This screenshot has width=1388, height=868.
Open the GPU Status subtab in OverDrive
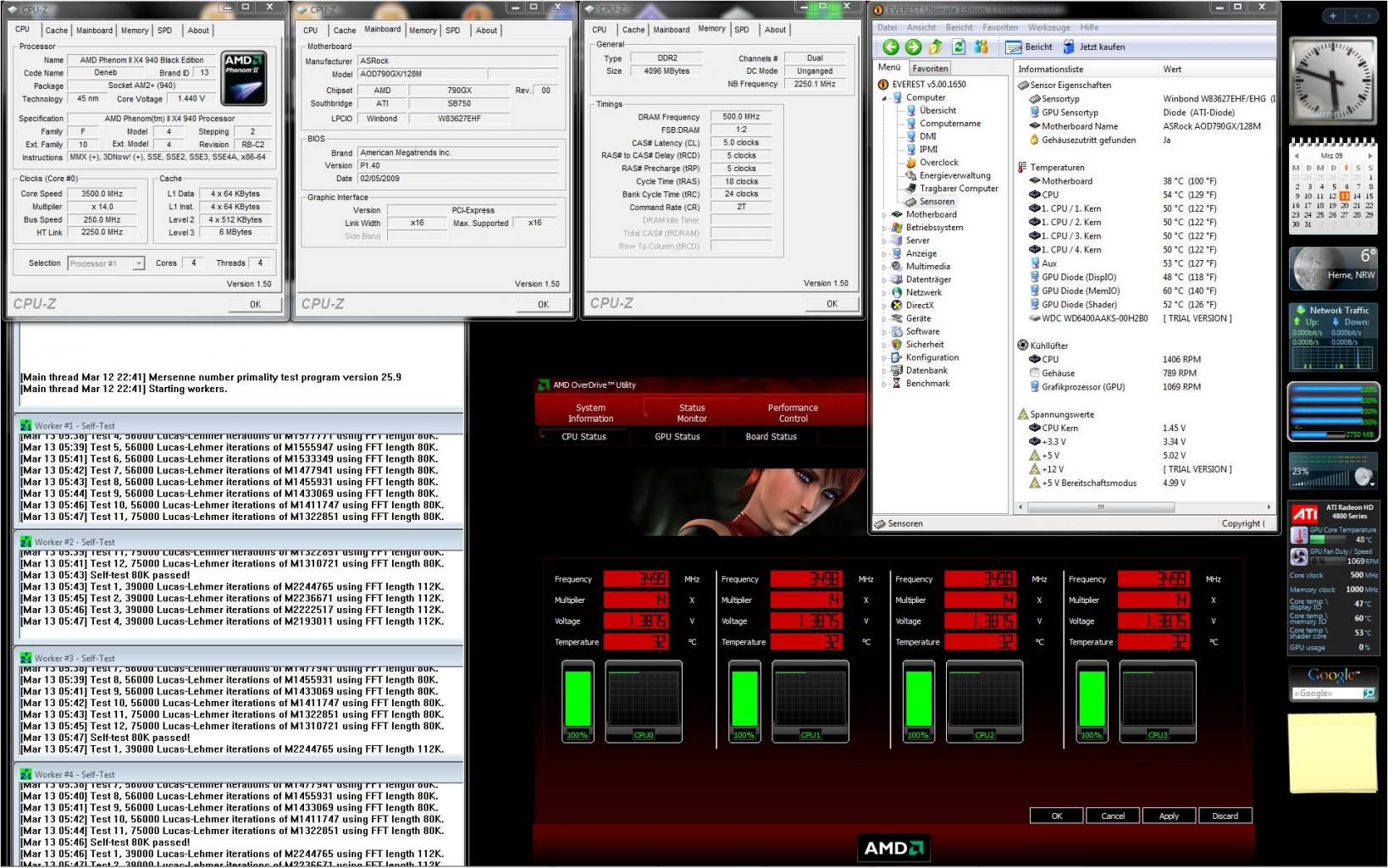coord(677,437)
